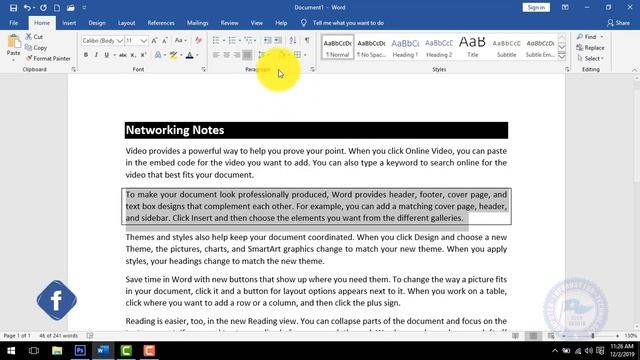Activate Format Painter
640x360 pixels.
[x=48, y=58]
